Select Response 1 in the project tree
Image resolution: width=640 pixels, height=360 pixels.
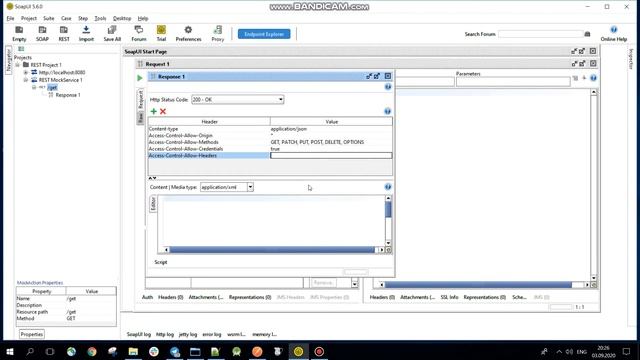pos(68,95)
